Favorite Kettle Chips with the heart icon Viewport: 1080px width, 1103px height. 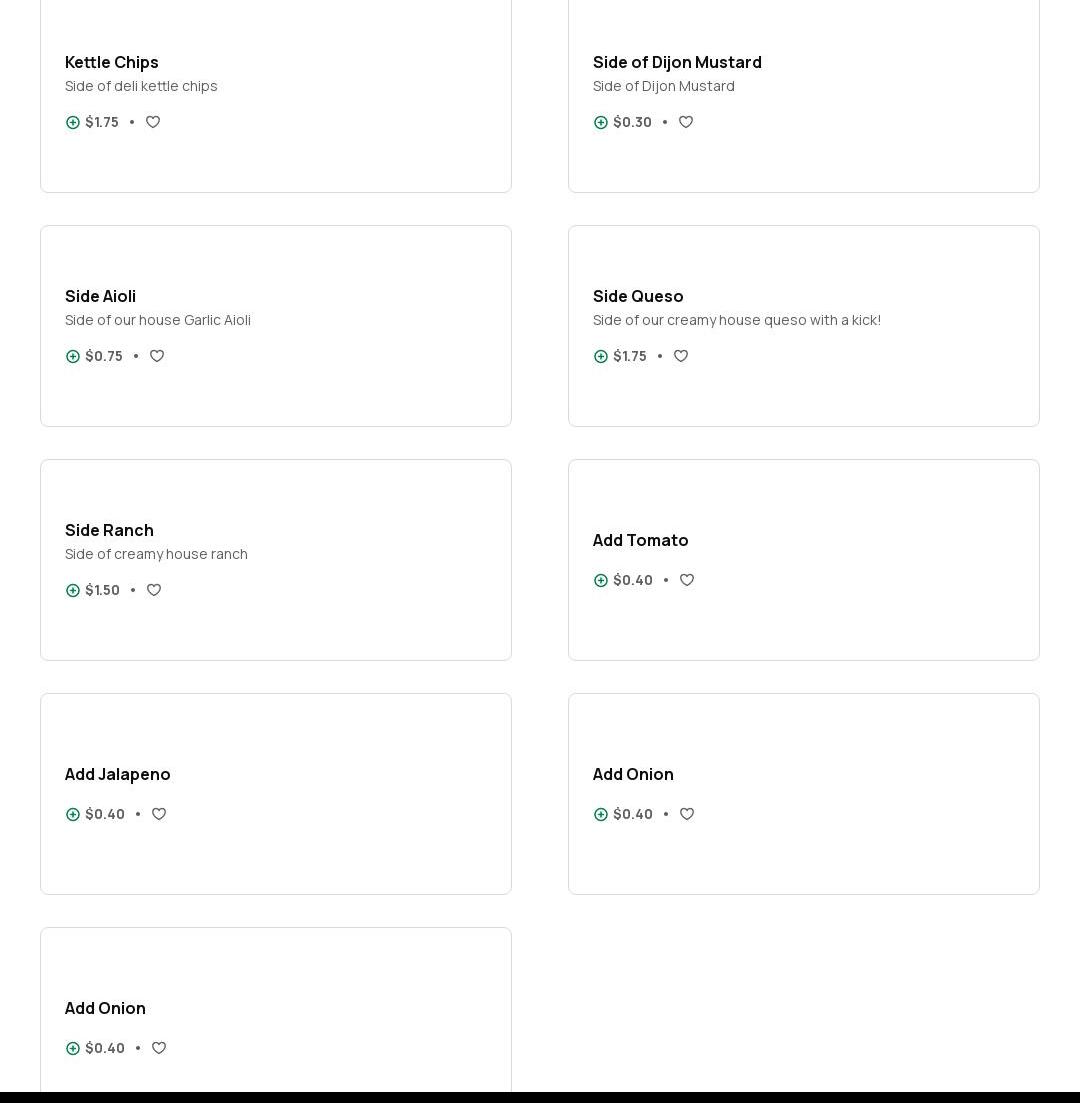pos(153,122)
